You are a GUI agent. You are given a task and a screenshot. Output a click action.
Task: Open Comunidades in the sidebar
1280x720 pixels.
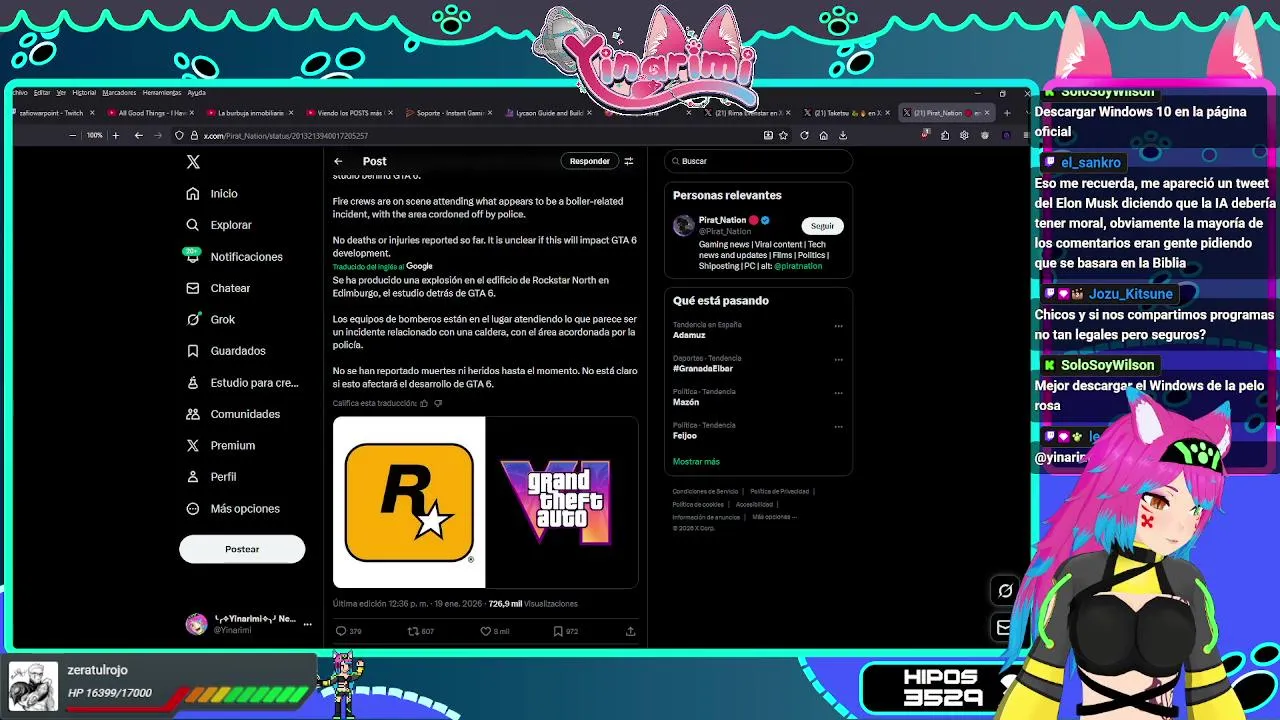click(x=233, y=414)
